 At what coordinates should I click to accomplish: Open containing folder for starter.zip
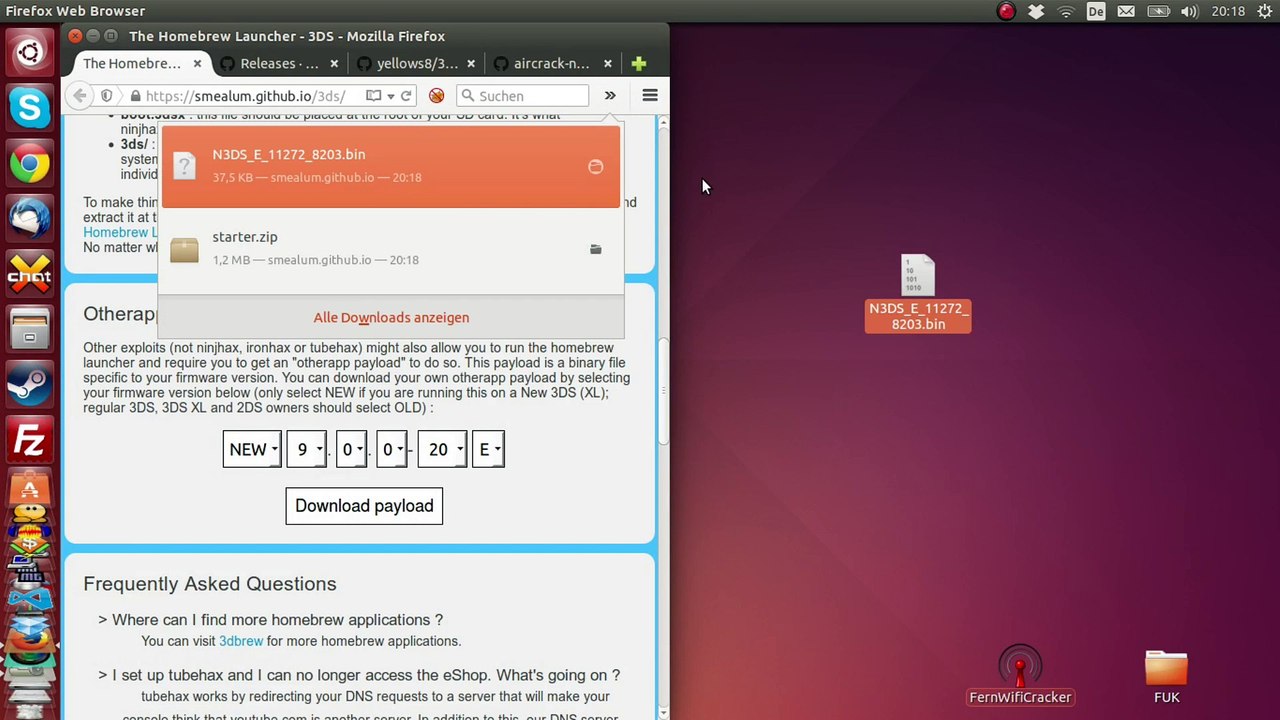(595, 249)
